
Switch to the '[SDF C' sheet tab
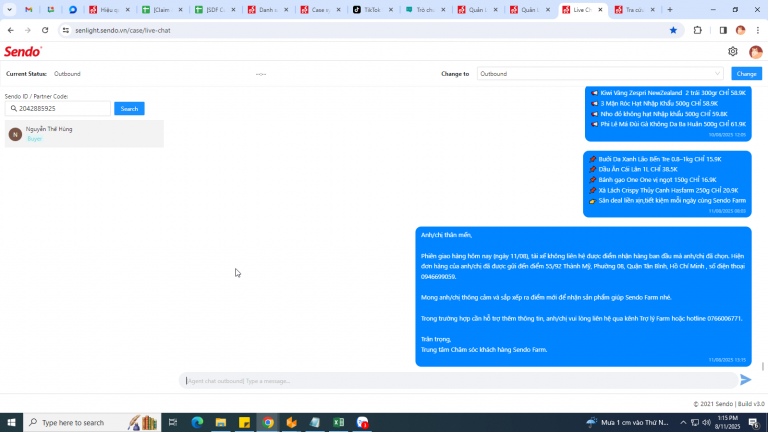[215, 10]
